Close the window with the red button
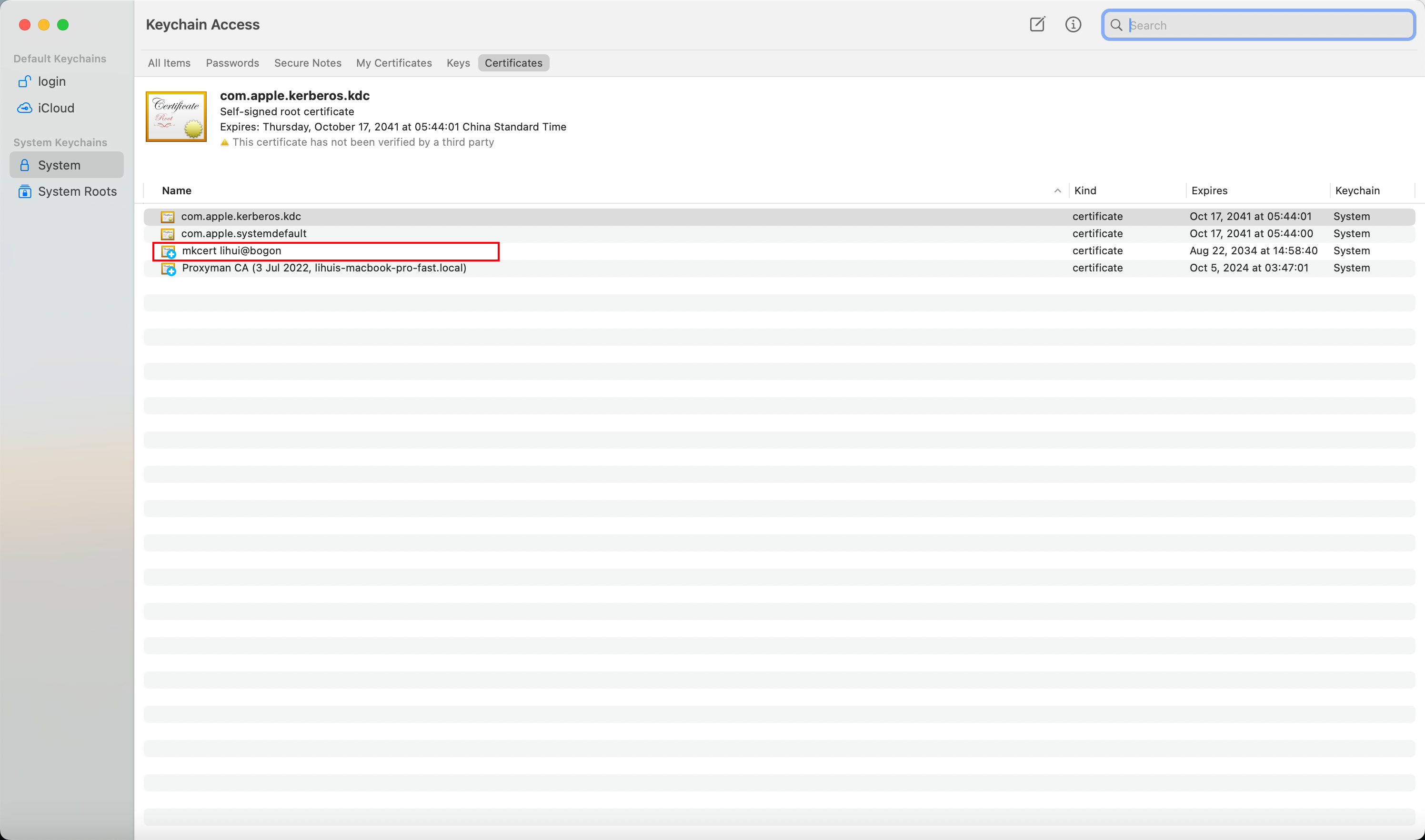1425x840 pixels. [x=24, y=24]
